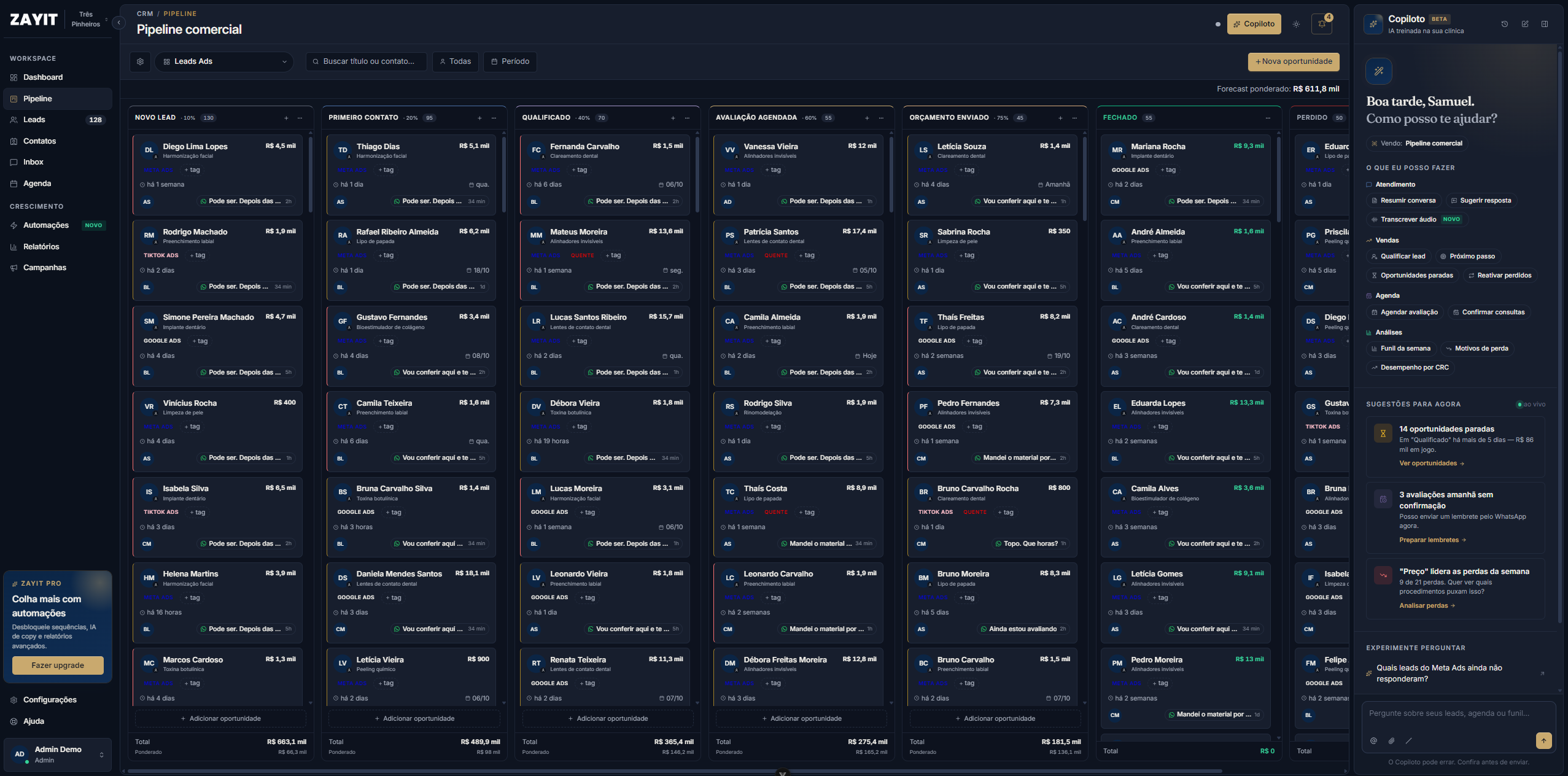
Task: Click the horizontal scrollbar under the board
Action: [674, 771]
